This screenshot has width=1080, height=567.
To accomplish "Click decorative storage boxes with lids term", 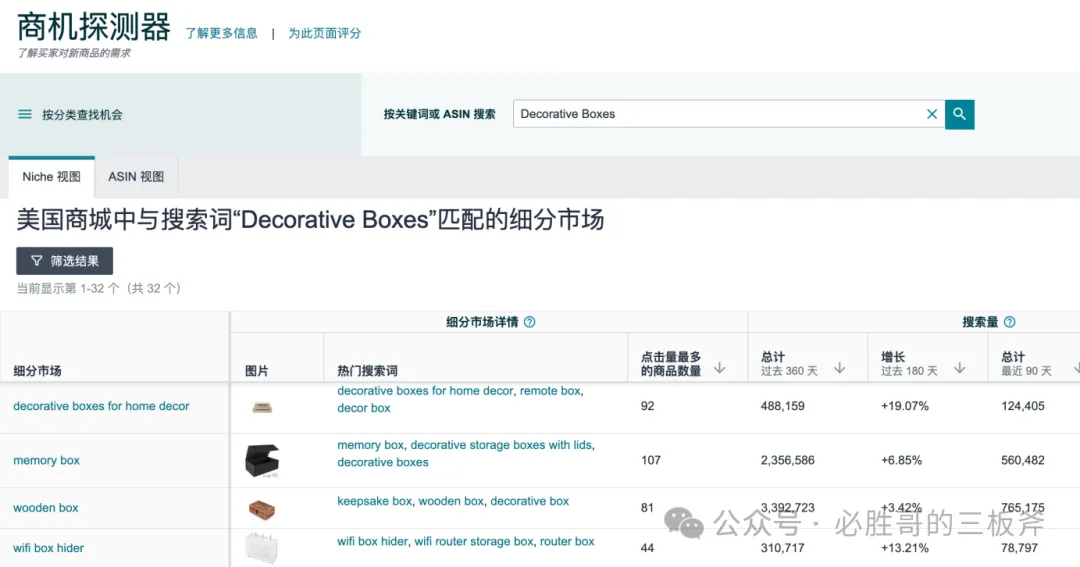I will tap(502, 445).
